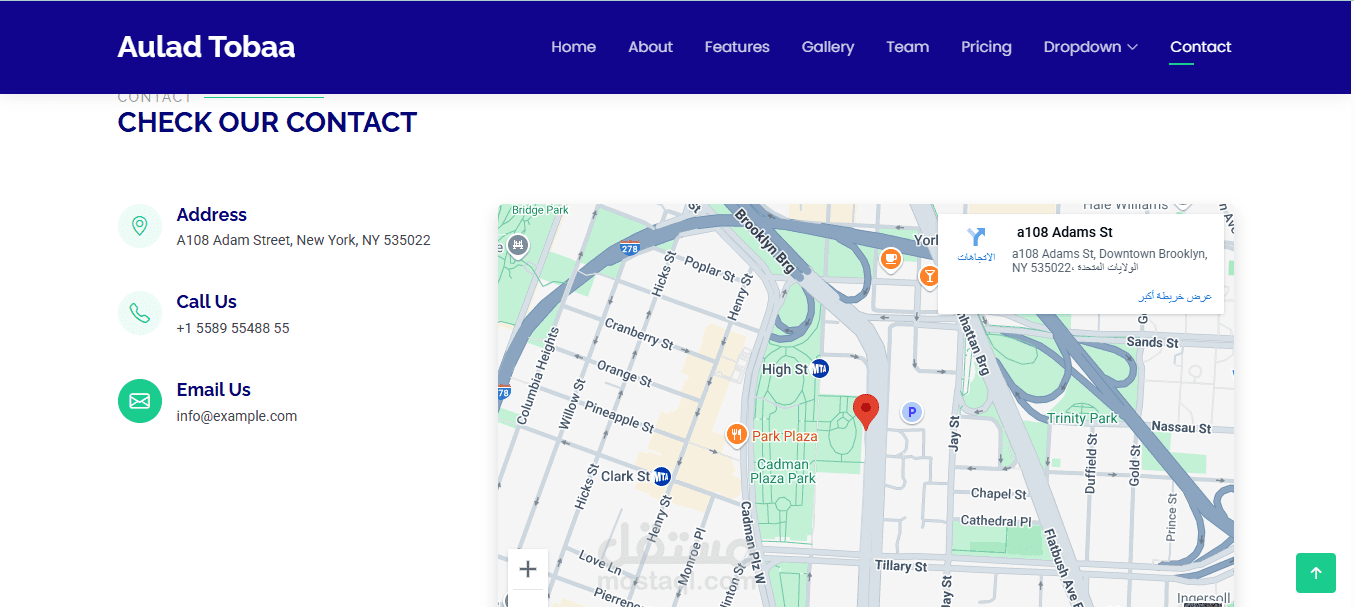
Task: Click the 'CHECK OUR CONTACT' heading
Action: [267, 122]
